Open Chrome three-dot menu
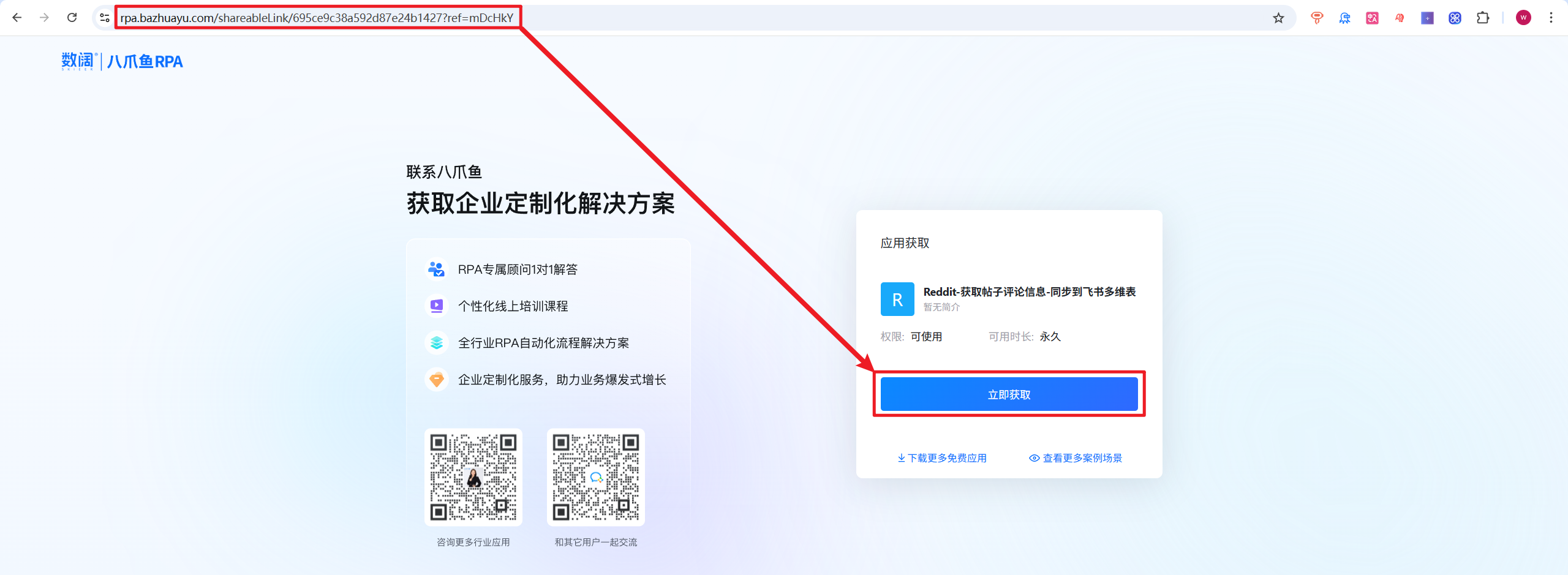The height and width of the screenshot is (575, 1568). (1551, 18)
